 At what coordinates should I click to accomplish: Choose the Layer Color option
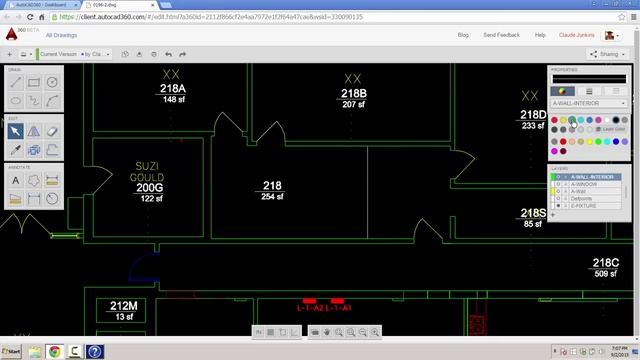pos(611,129)
